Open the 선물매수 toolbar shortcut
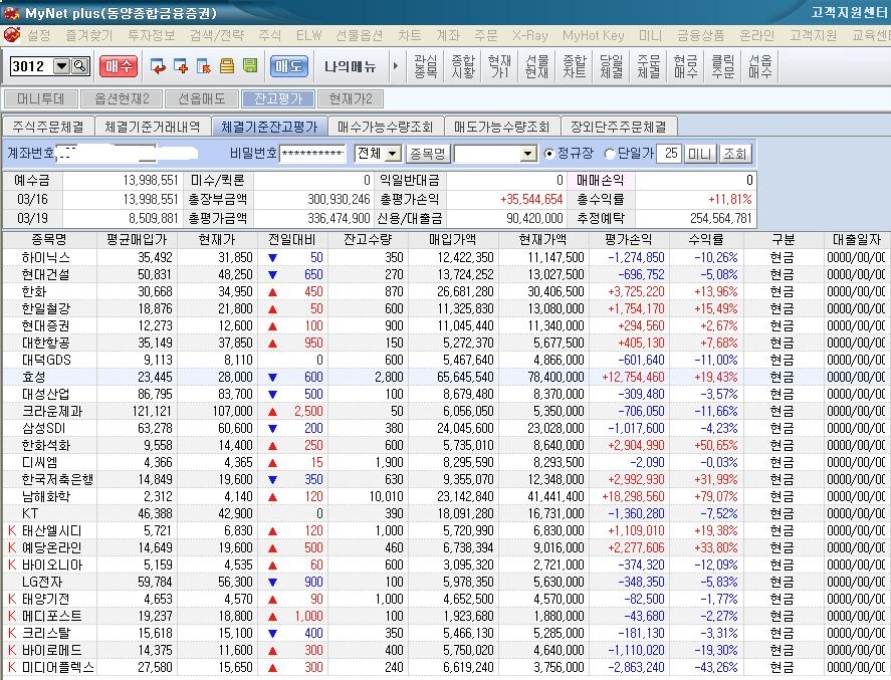 [760, 66]
